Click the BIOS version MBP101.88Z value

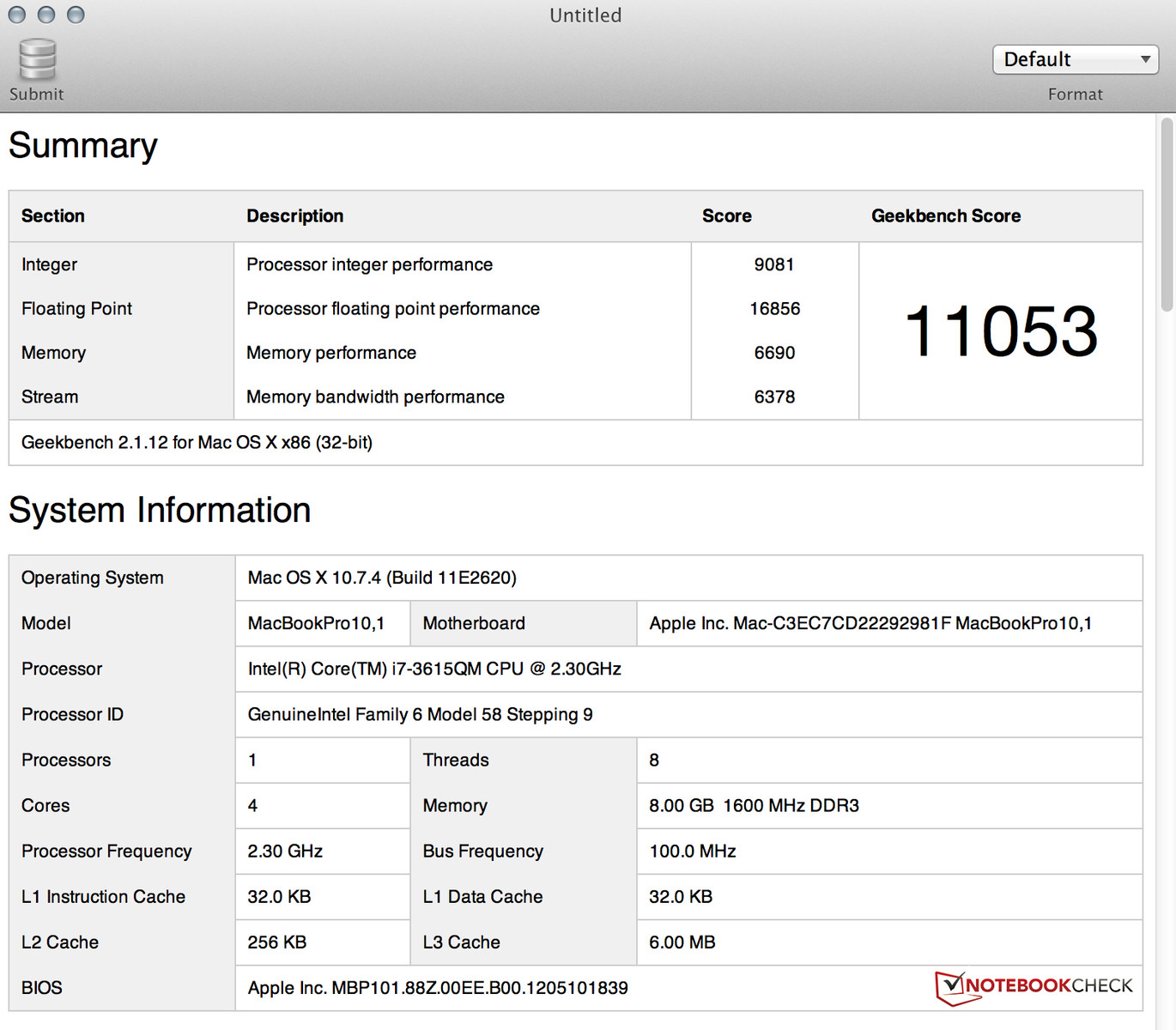click(x=438, y=988)
